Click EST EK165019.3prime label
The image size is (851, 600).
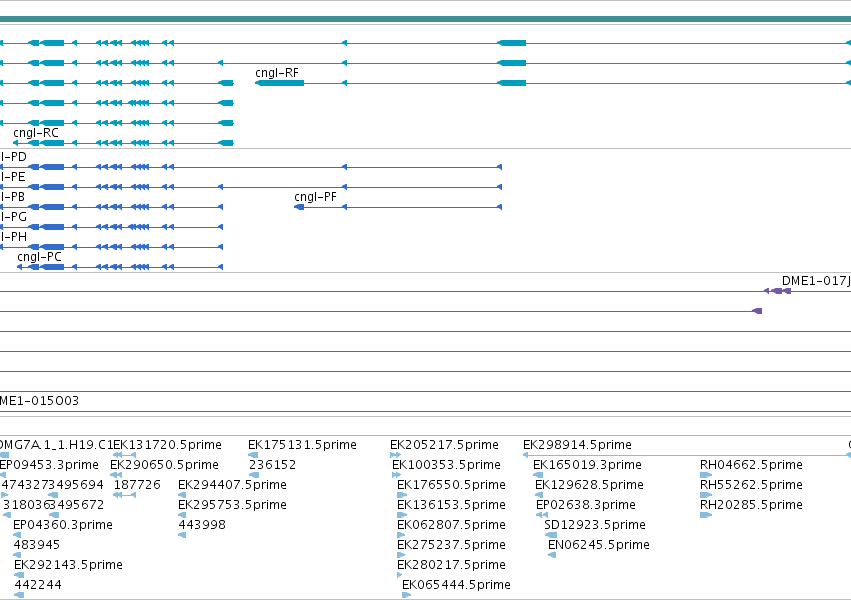(x=587, y=465)
